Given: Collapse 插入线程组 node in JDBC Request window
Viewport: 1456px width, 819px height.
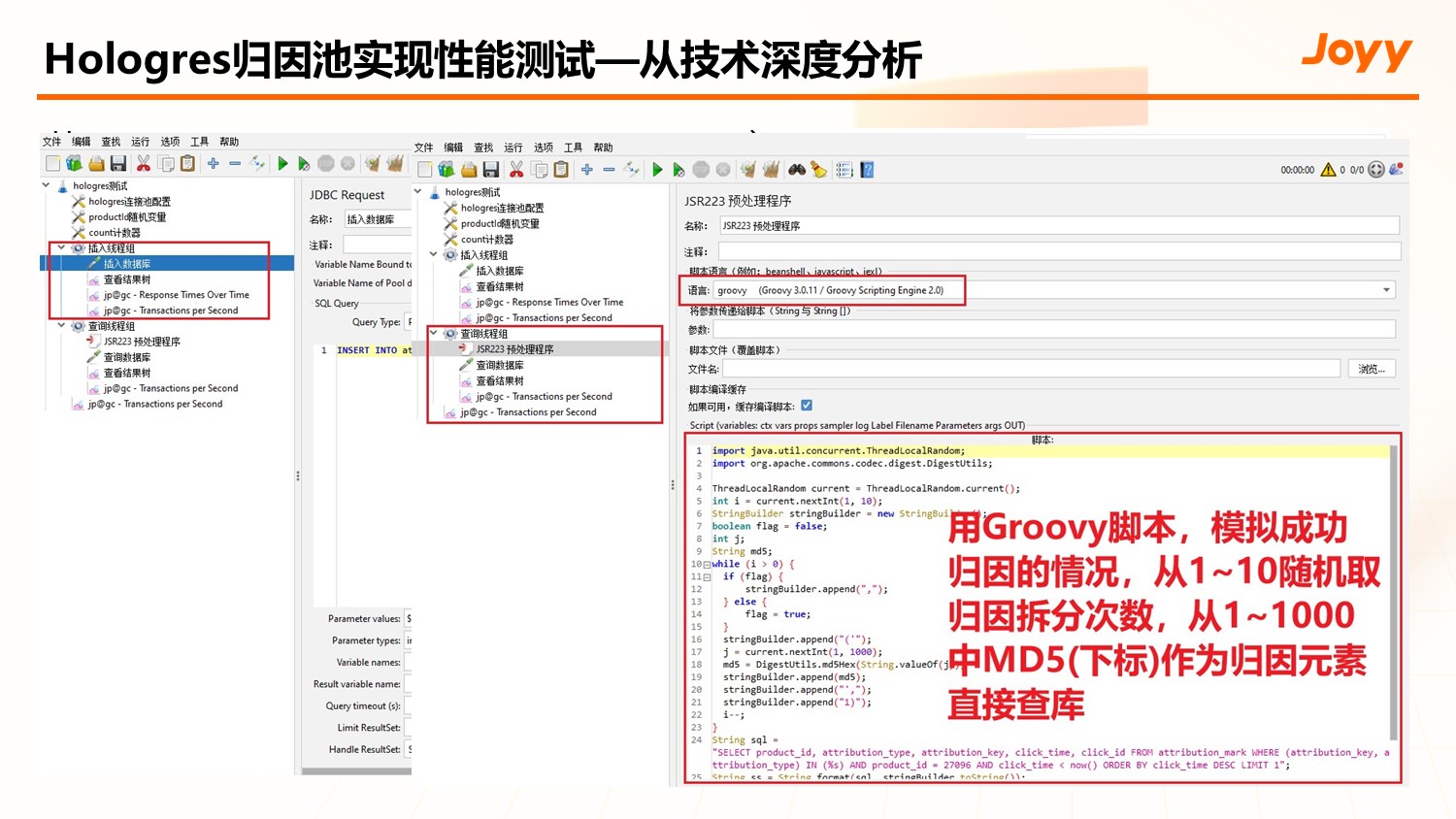Looking at the screenshot, I should (x=61, y=247).
